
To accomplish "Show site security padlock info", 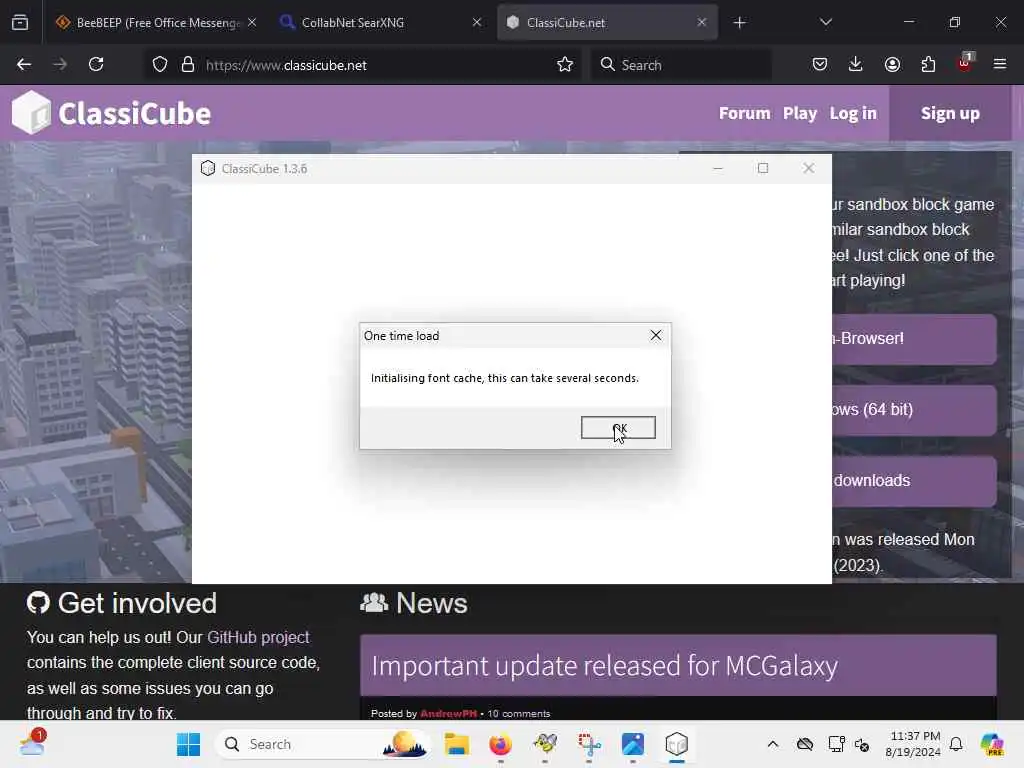I will tap(188, 65).
